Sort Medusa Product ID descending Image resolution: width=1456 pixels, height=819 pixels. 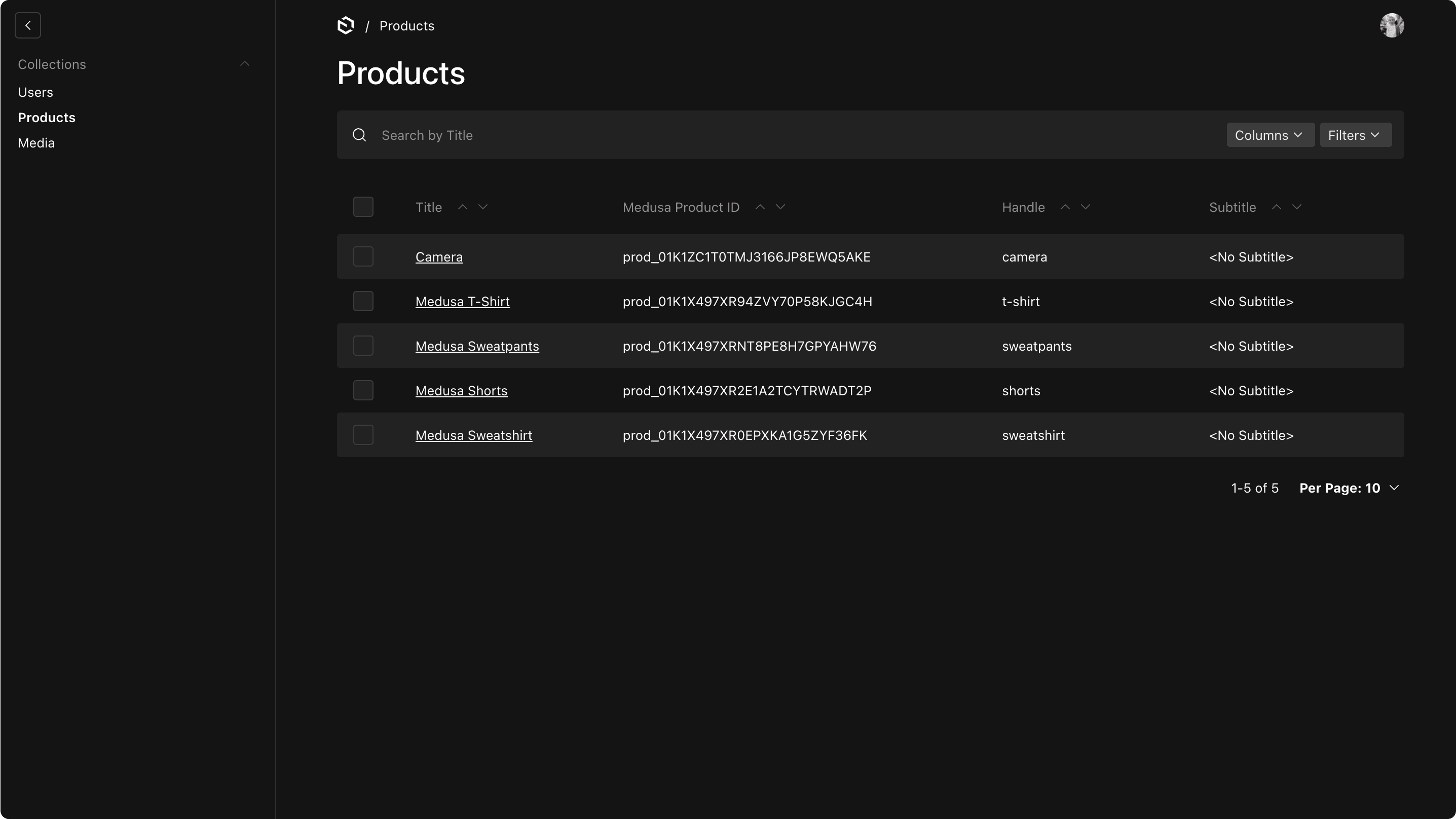pos(780,207)
